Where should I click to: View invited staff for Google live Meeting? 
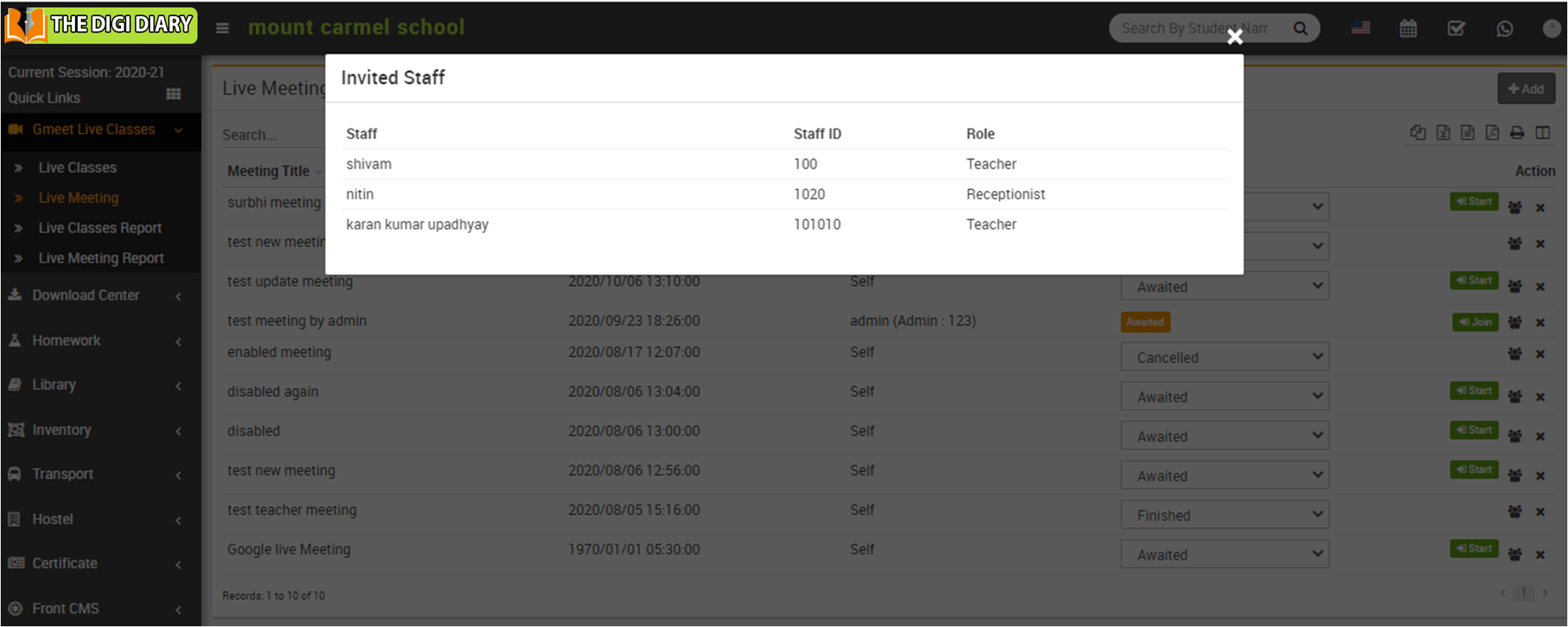pyautogui.click(x=1515, y=554)
